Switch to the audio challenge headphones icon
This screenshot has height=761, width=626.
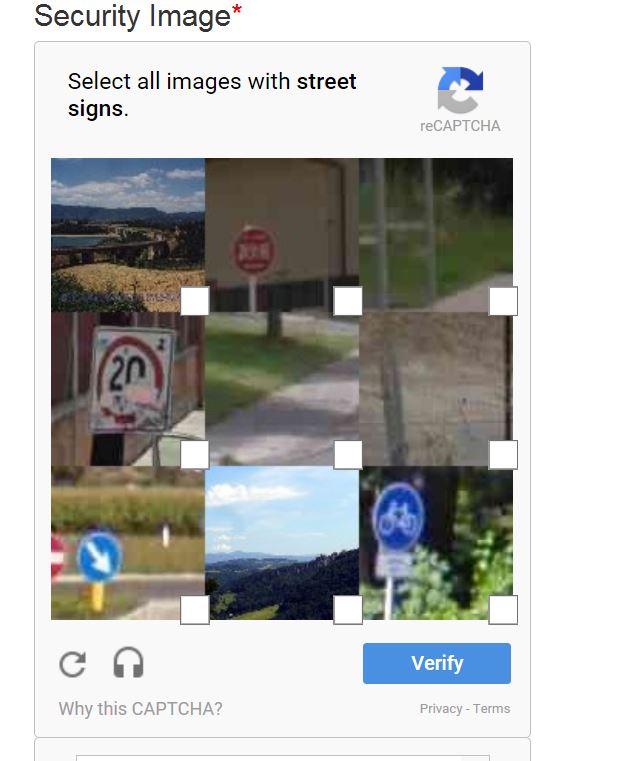click(x=128, y=662)
